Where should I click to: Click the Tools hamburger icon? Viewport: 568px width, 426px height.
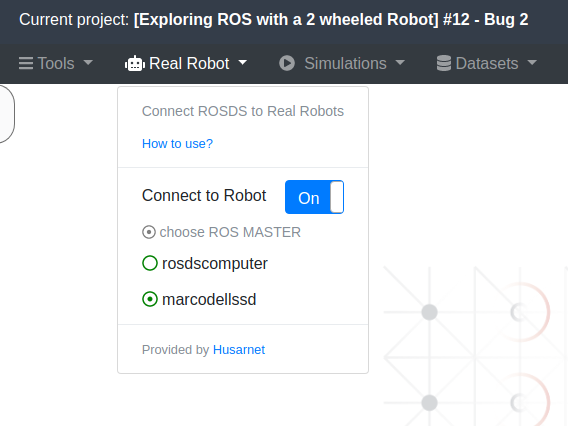[26, 63]
